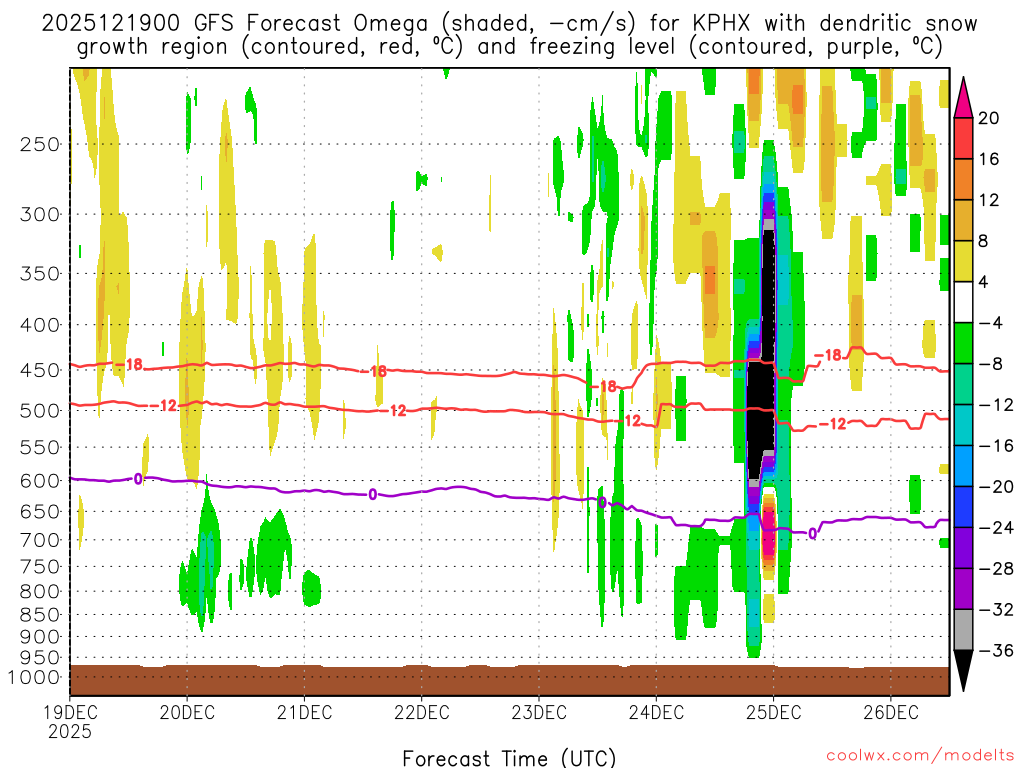
Task: Pick the light blue swatch between -20 and -16
Action: (963, 466)
